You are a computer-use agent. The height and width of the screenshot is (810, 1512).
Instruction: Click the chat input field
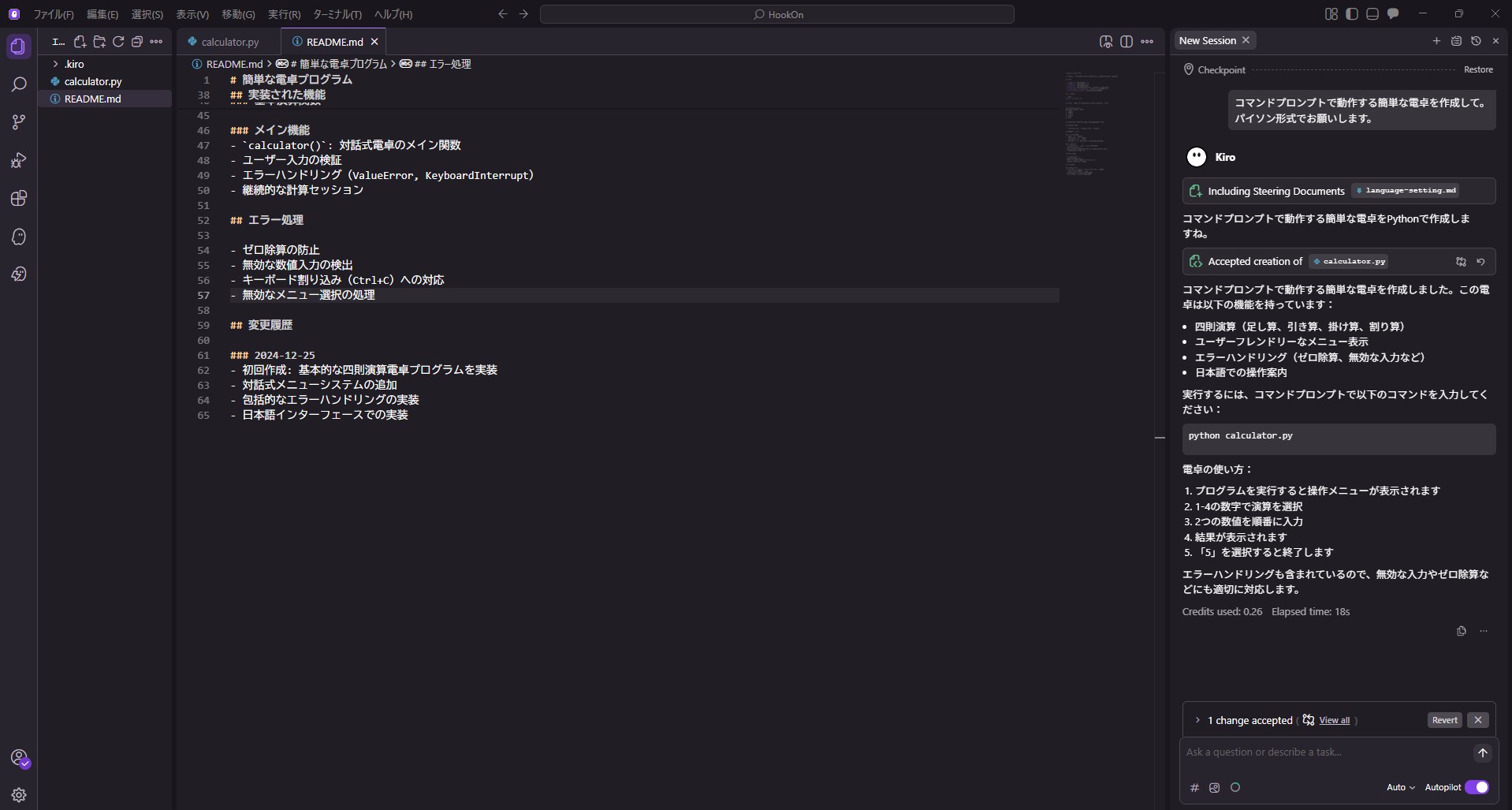coord(1324,752)
